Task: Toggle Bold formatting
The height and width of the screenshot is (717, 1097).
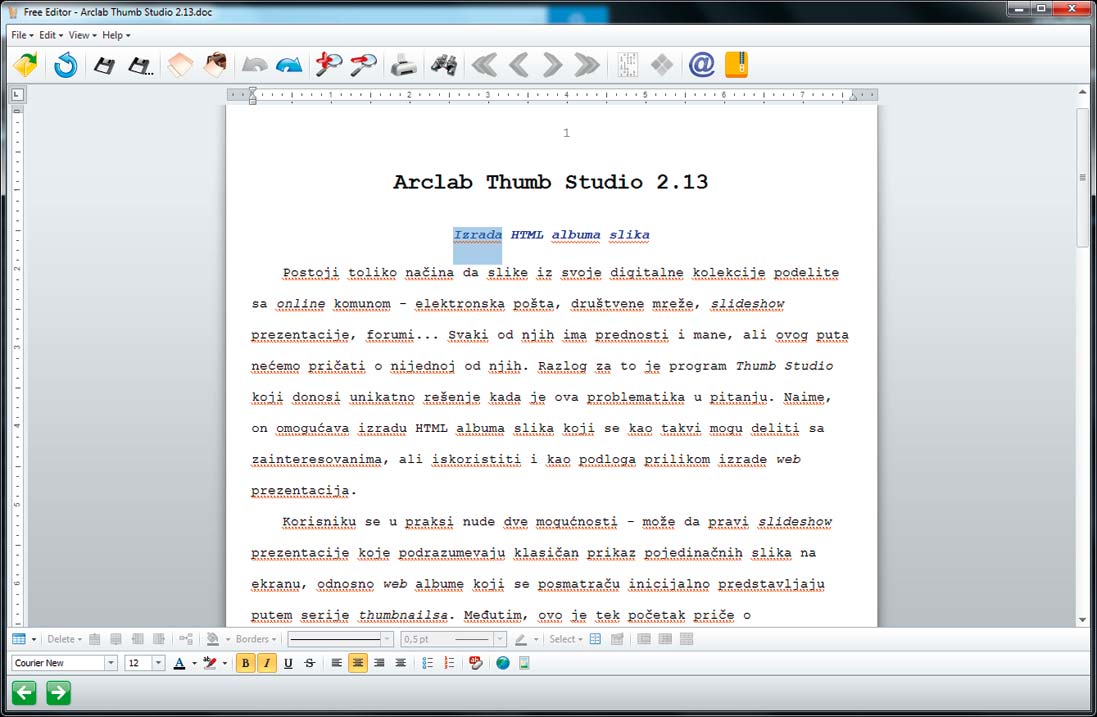Action: [246, 662]
